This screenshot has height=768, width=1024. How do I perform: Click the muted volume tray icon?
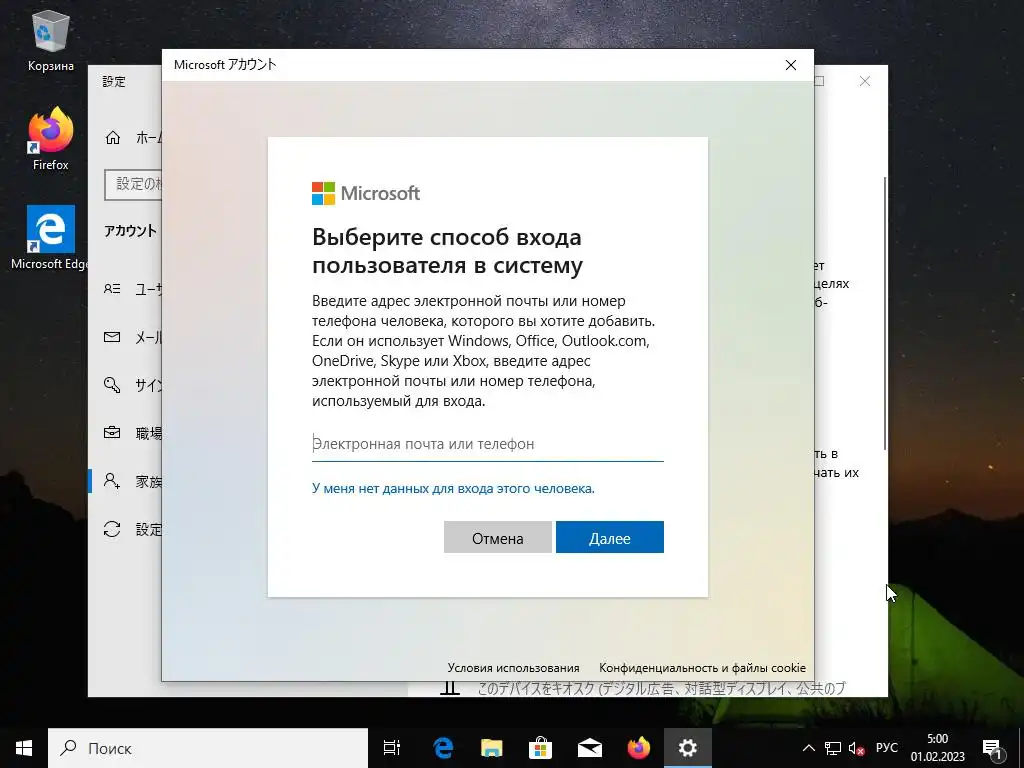pyautogui.click(x=856, y=748)
